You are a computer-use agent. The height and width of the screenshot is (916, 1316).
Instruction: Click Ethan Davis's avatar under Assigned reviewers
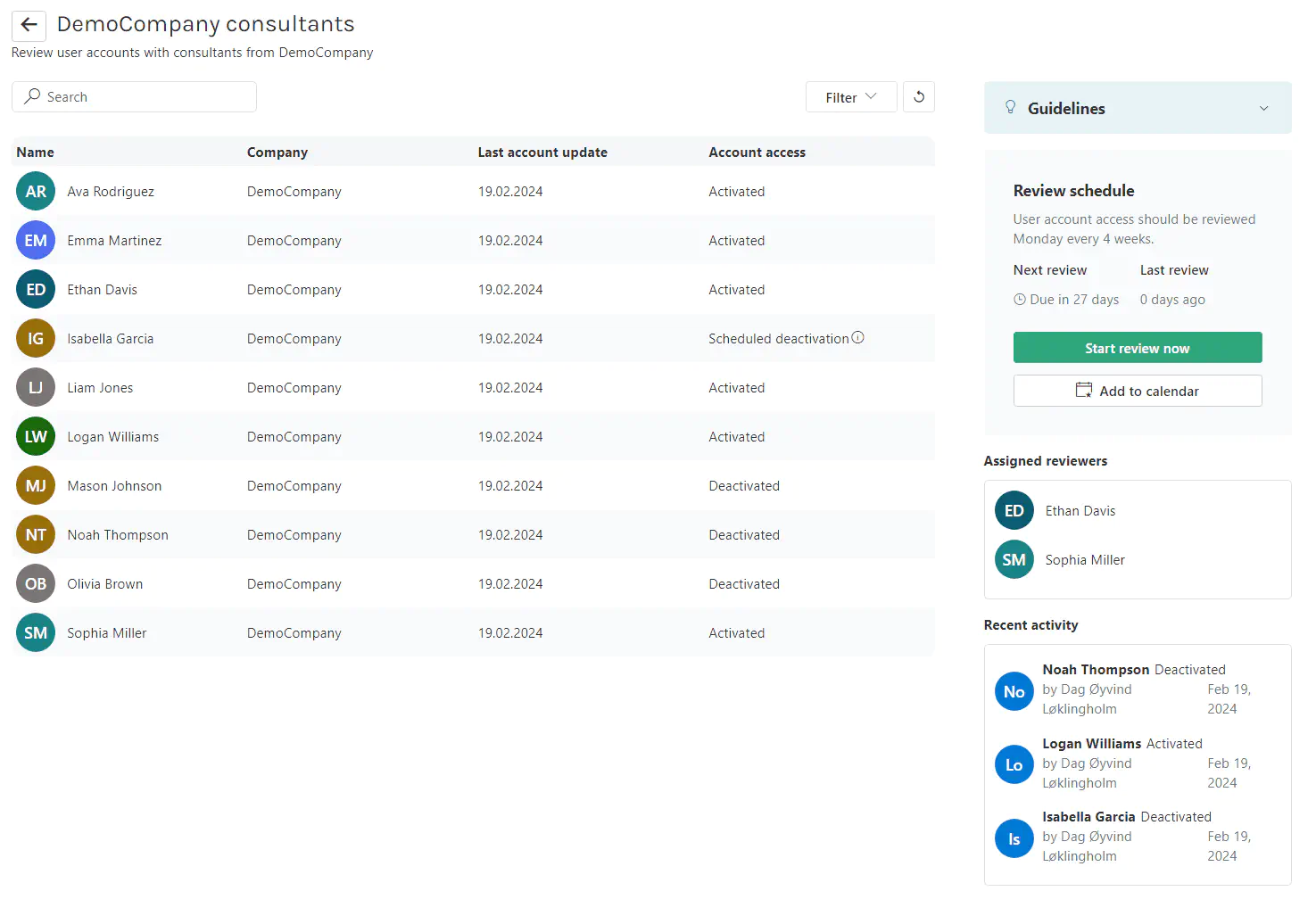pos(1014,510)
